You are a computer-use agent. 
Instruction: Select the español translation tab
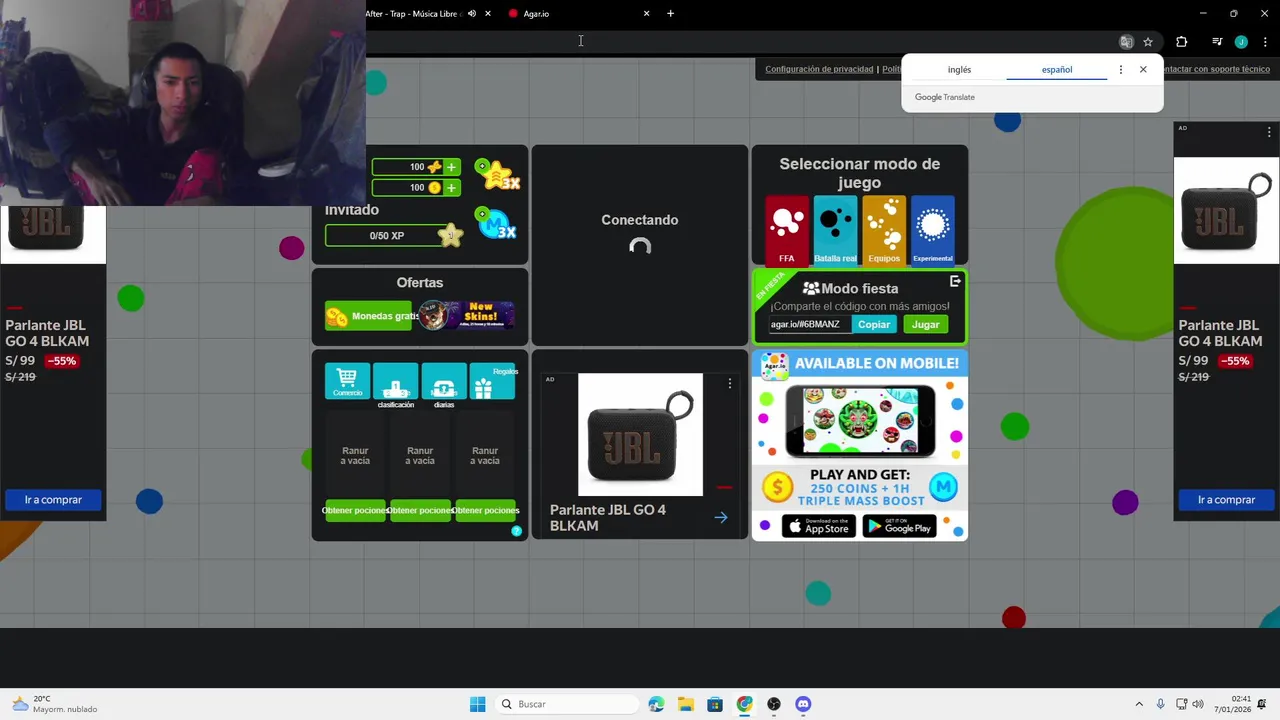(x=1057, y=70)
